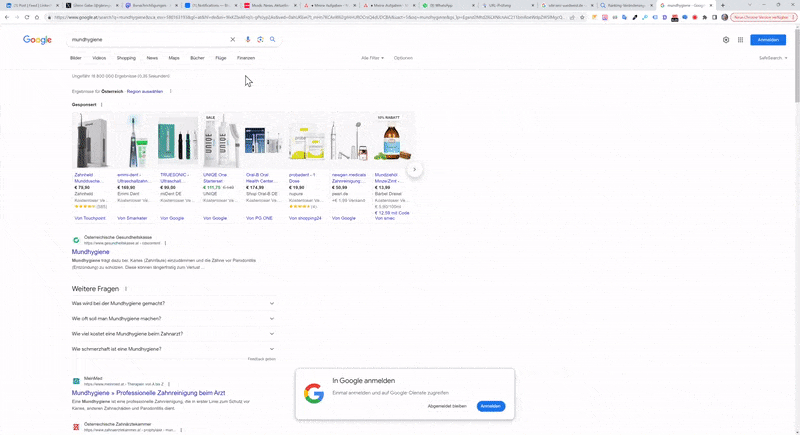Select the Videos search filter
The image size is (800, 435).
(99, 58)
